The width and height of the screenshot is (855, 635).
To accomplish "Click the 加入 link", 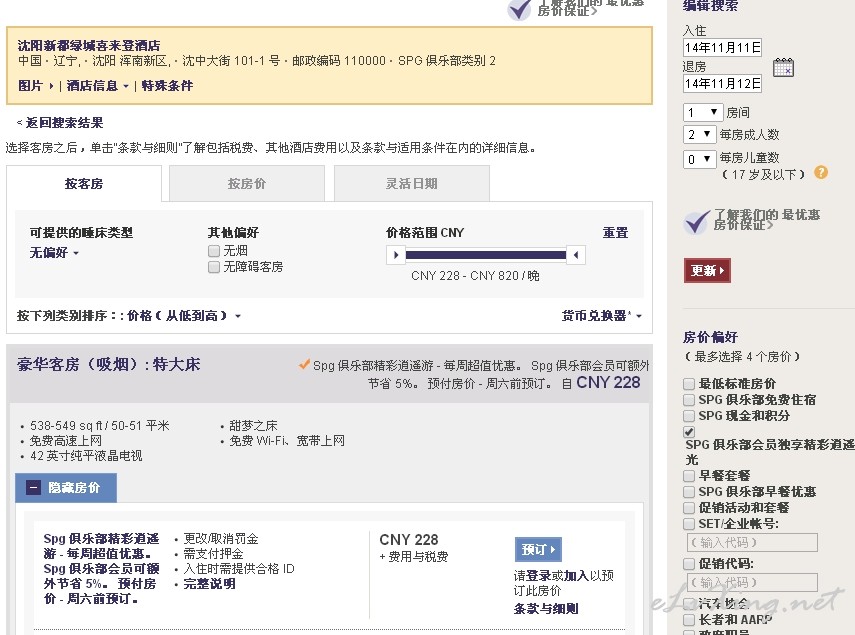I will pos(576,576).
